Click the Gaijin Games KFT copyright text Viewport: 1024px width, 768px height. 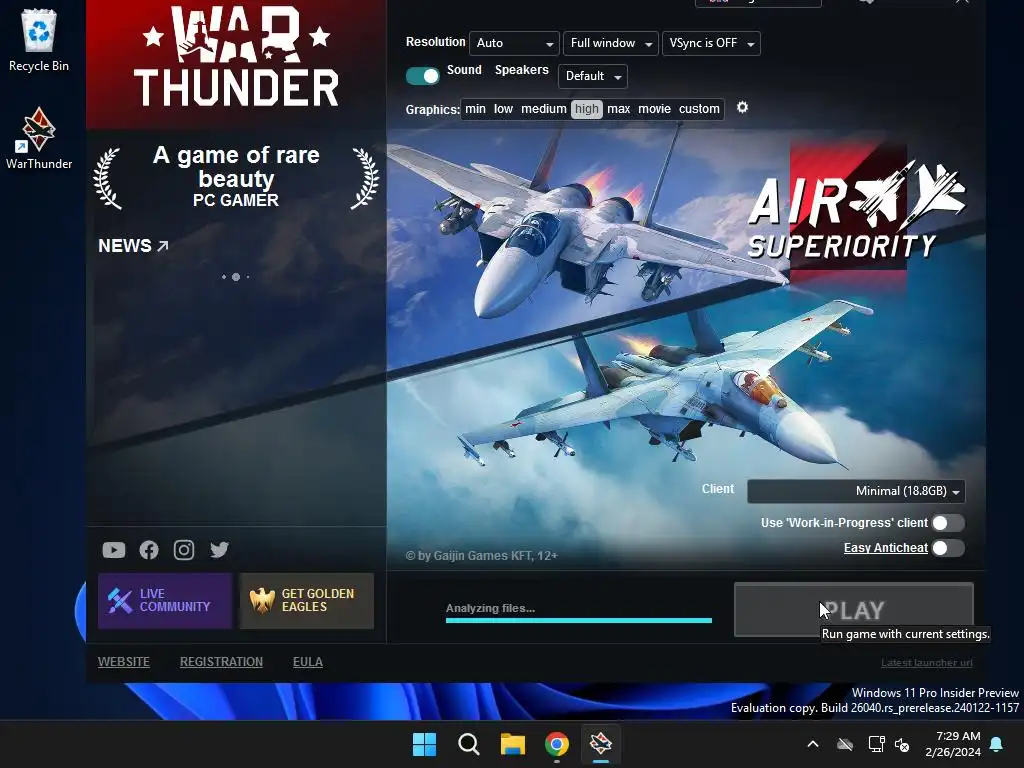(481, 556)
